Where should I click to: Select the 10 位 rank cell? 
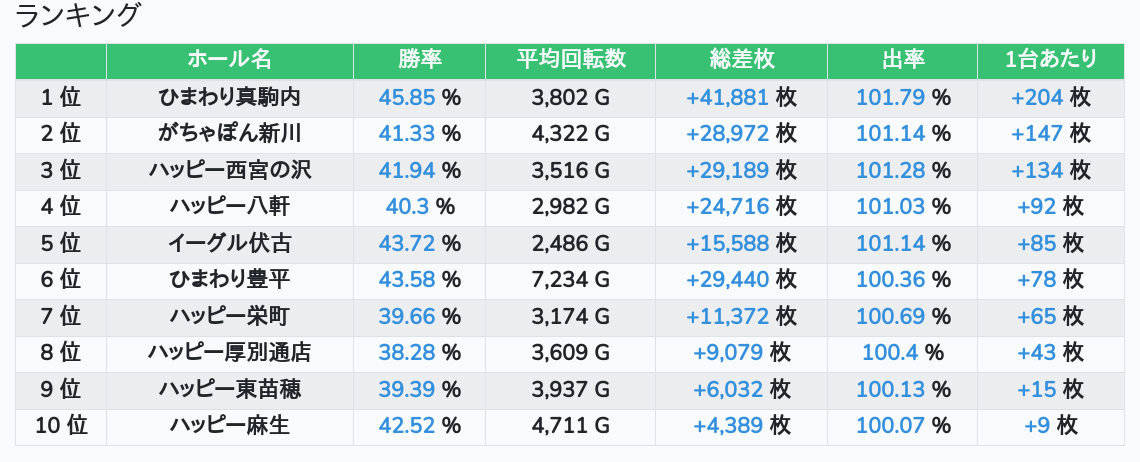point(61,426)
